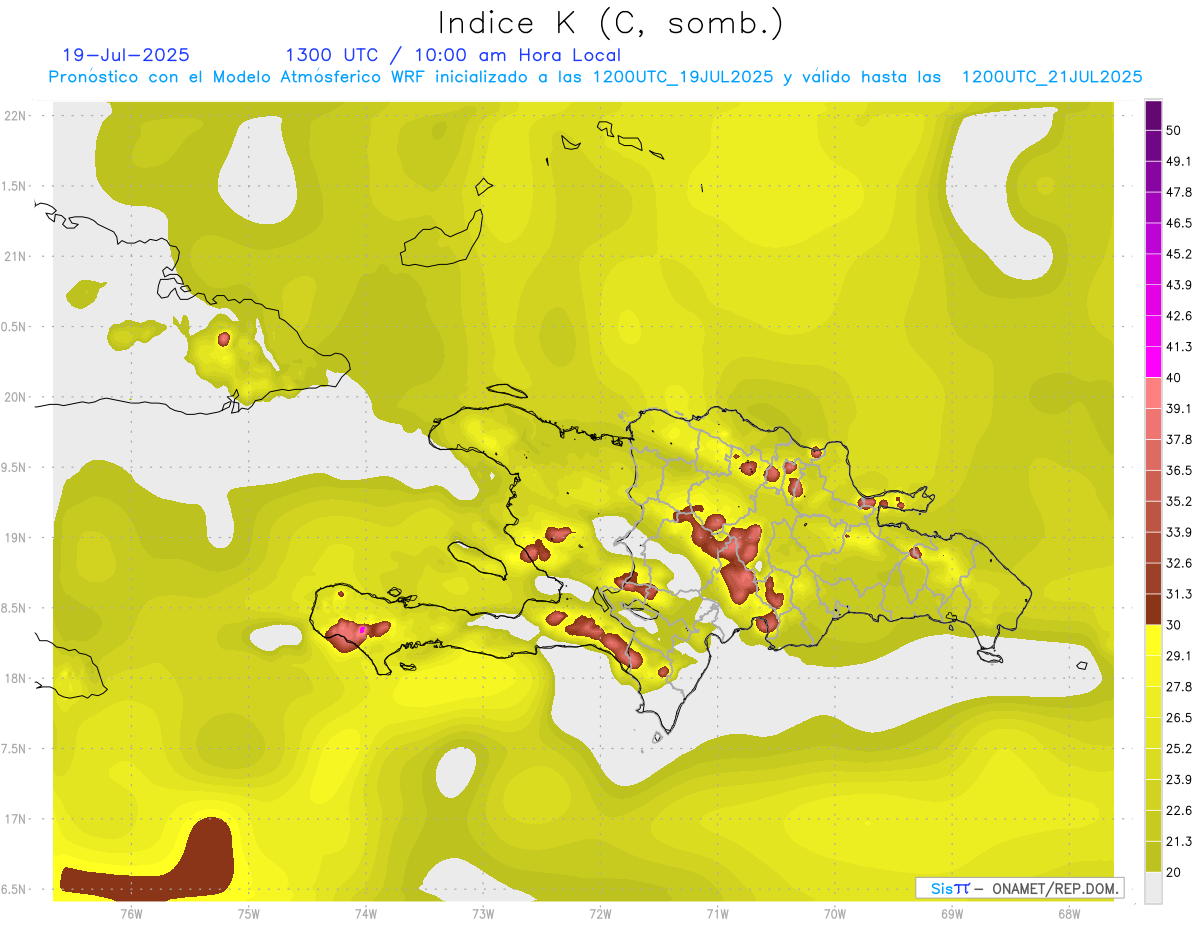Click the legend value "40"
Screen dimensions: 1200x927
point(1175,378)
